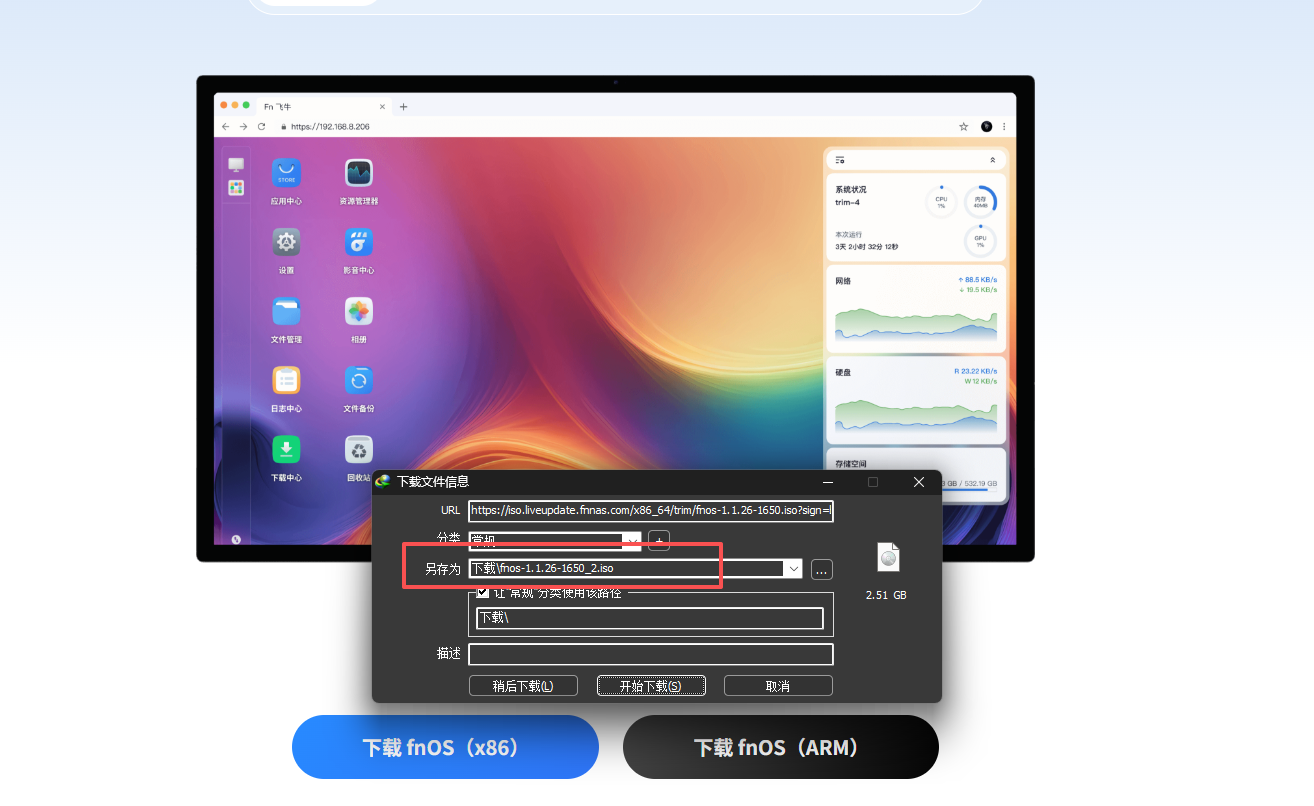
Task: Close the Fn 飞牛 browser tab
Action: [382, 106]
